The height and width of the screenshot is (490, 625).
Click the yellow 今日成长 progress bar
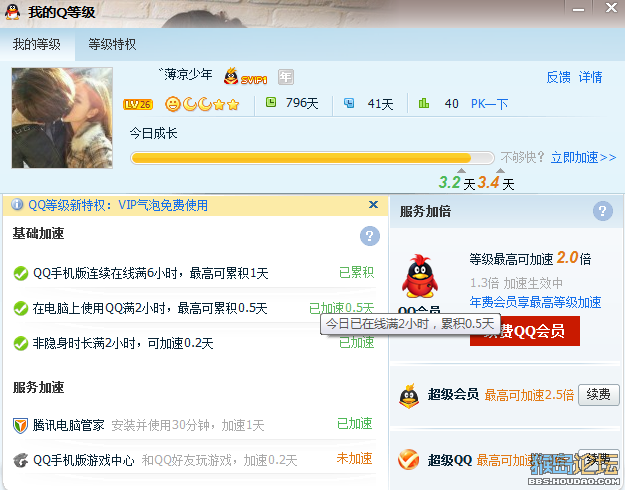pos(312,158)
